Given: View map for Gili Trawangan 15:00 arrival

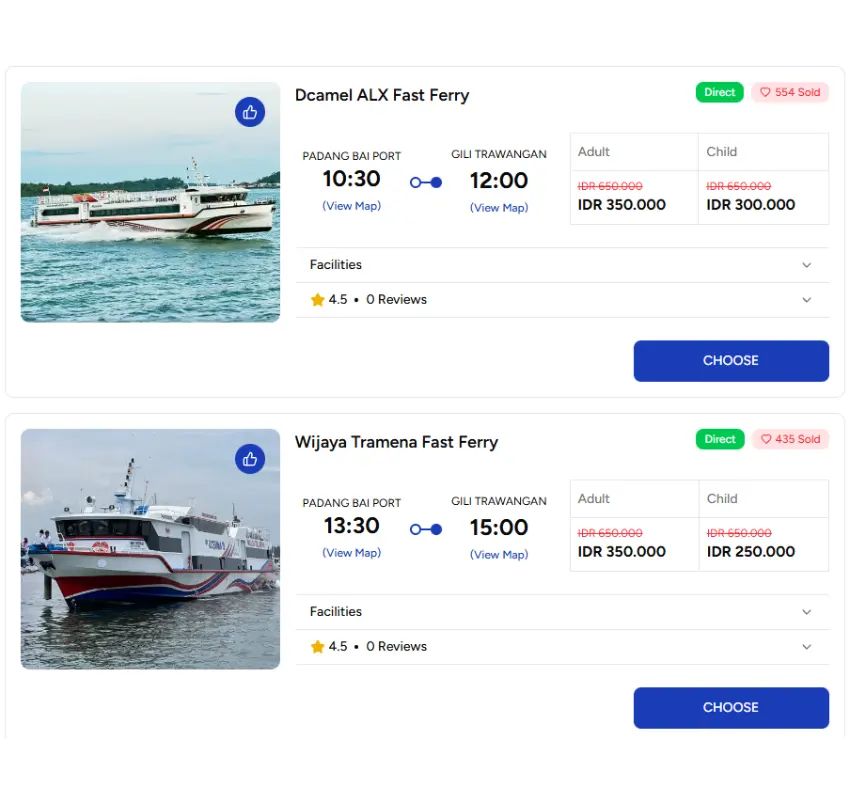Looking at the screenshot, I should 499,555.
